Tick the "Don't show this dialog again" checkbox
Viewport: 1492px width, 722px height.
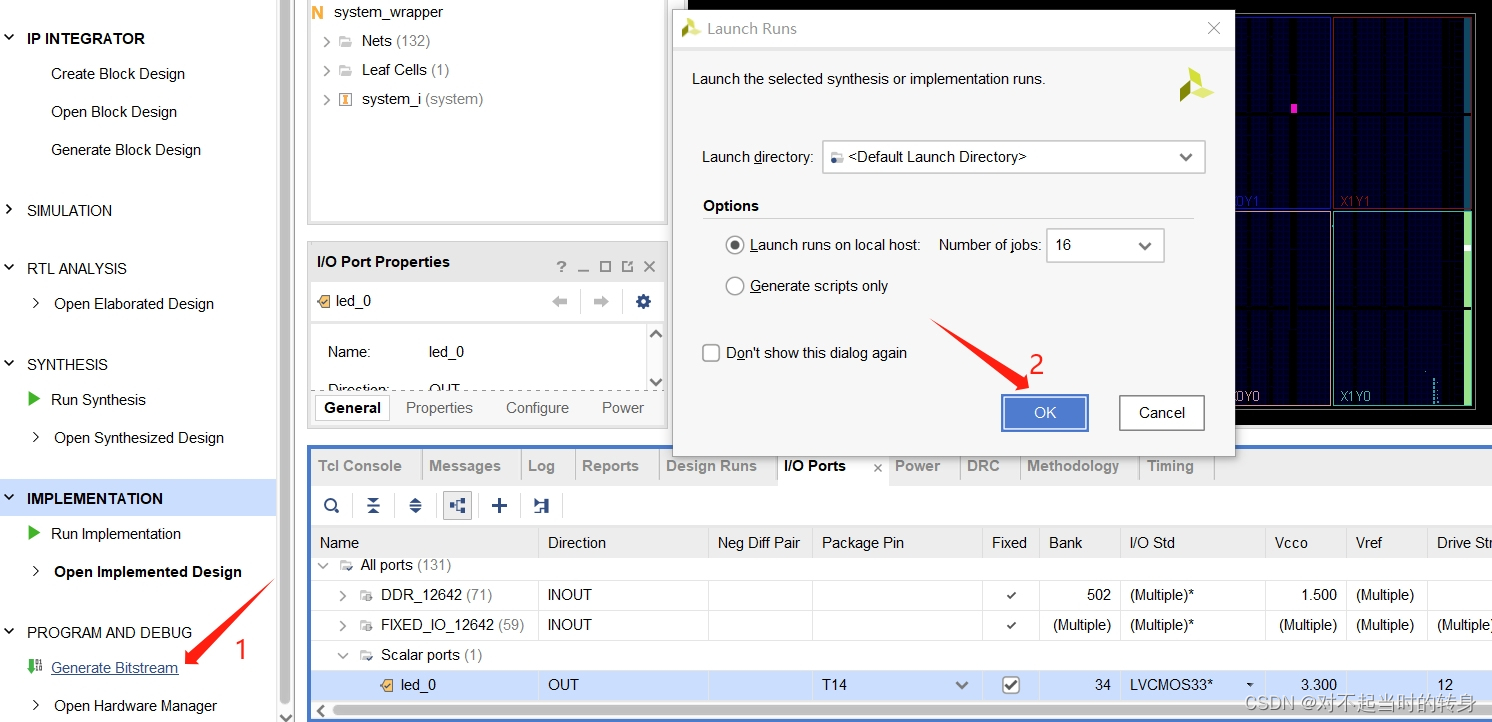pos(711,353)
